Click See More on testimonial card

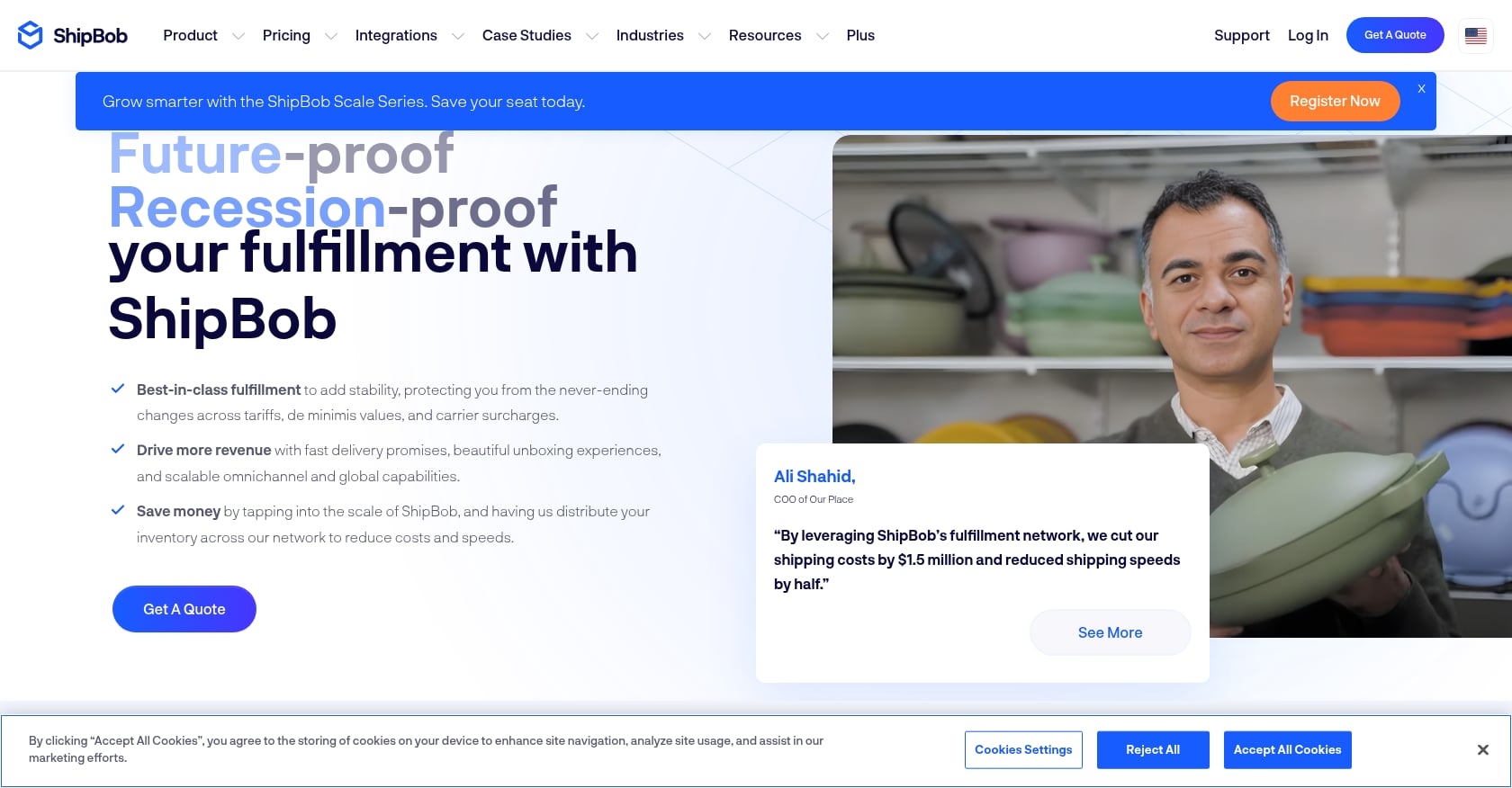click(x=1111, y=632)
